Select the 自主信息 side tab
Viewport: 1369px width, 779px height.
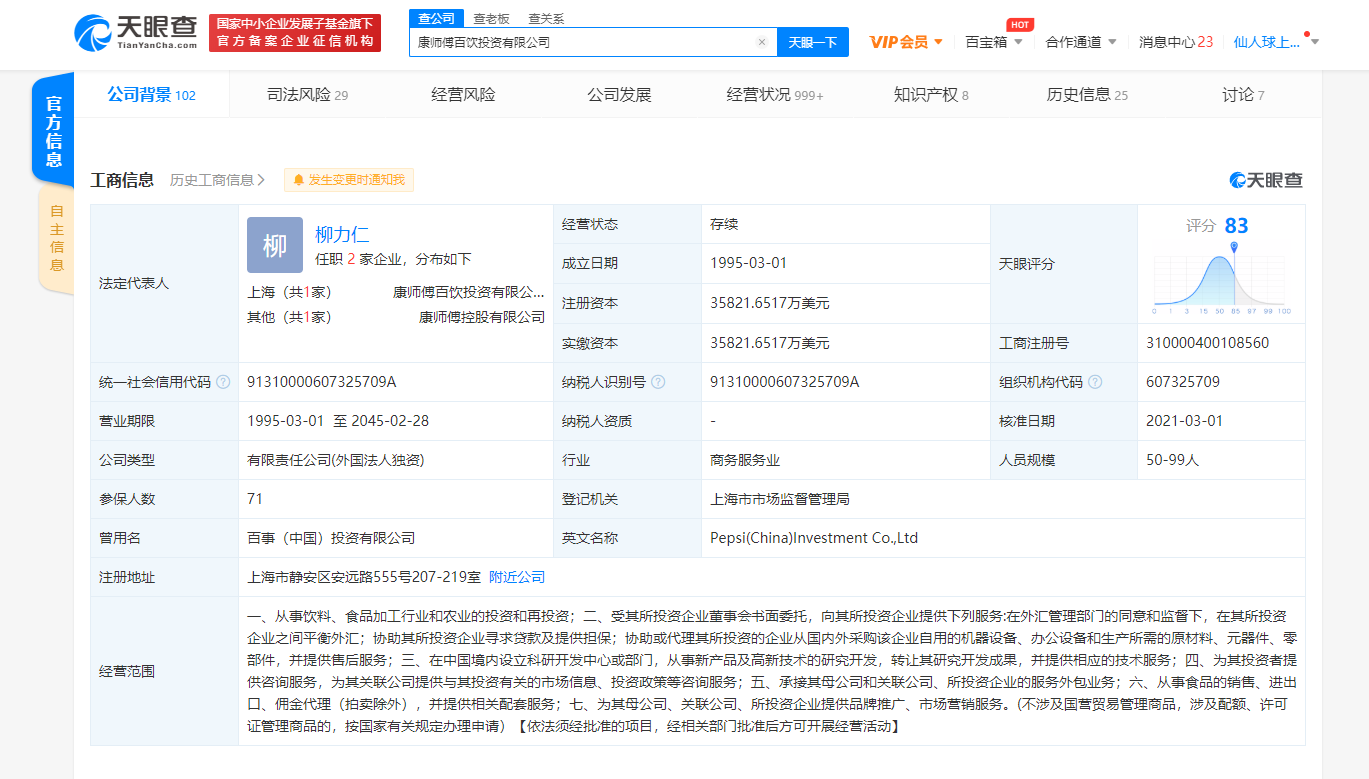pos(57,238)
